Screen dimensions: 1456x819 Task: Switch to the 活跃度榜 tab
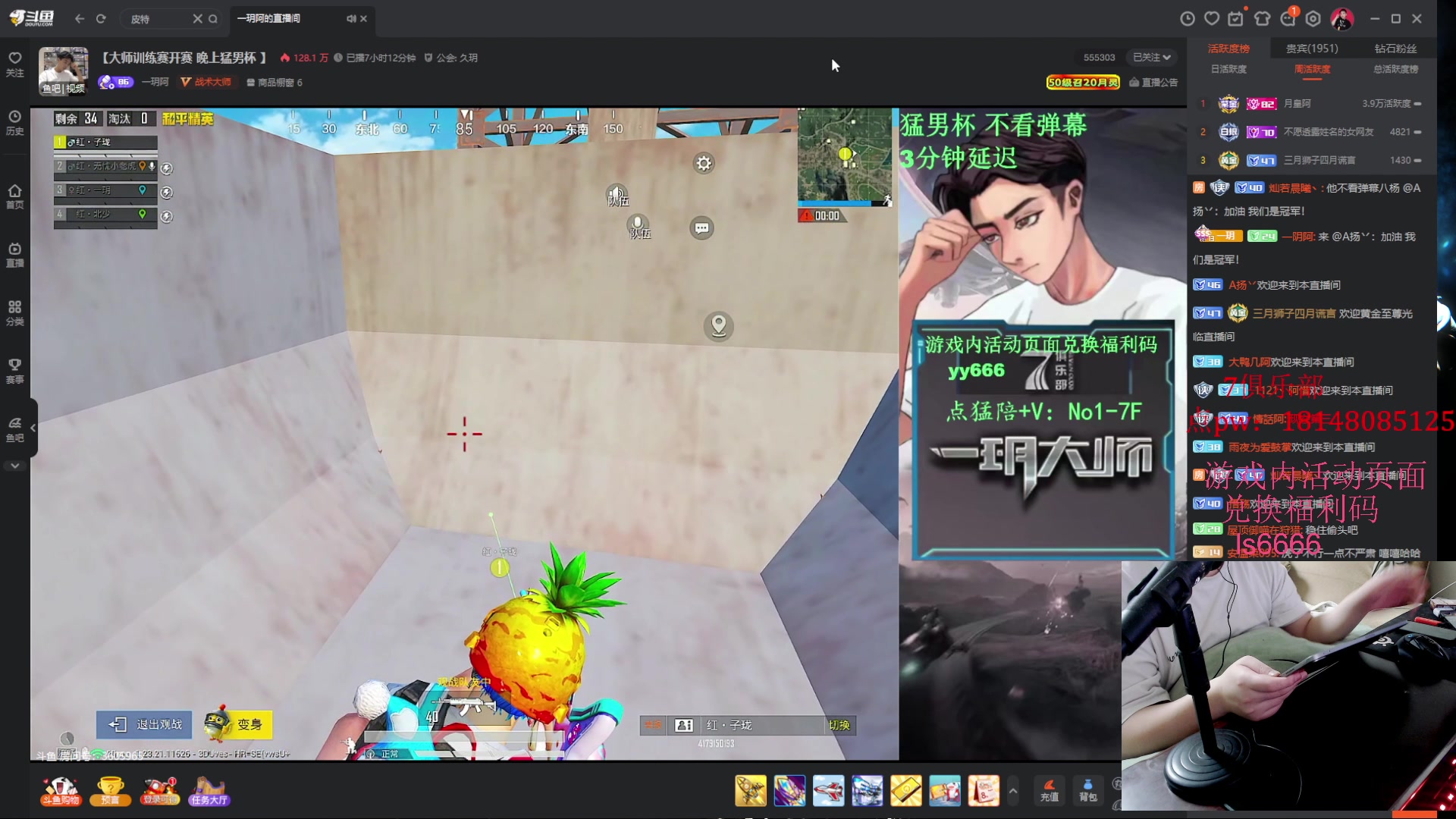[1228, 49]
